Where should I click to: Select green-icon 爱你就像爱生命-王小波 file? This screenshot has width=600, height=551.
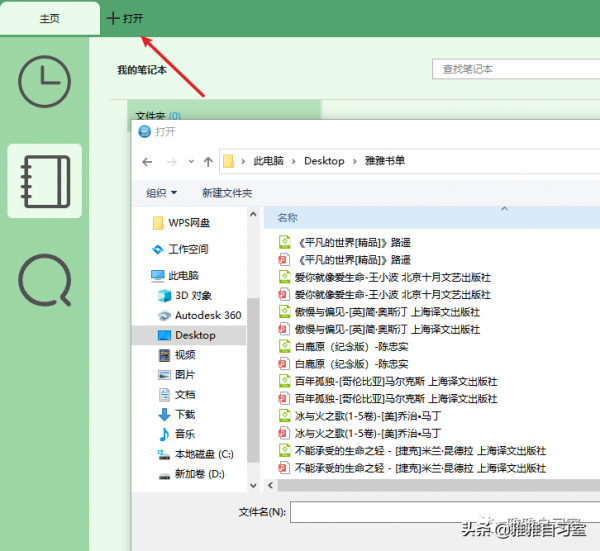[x=385, y=277]
